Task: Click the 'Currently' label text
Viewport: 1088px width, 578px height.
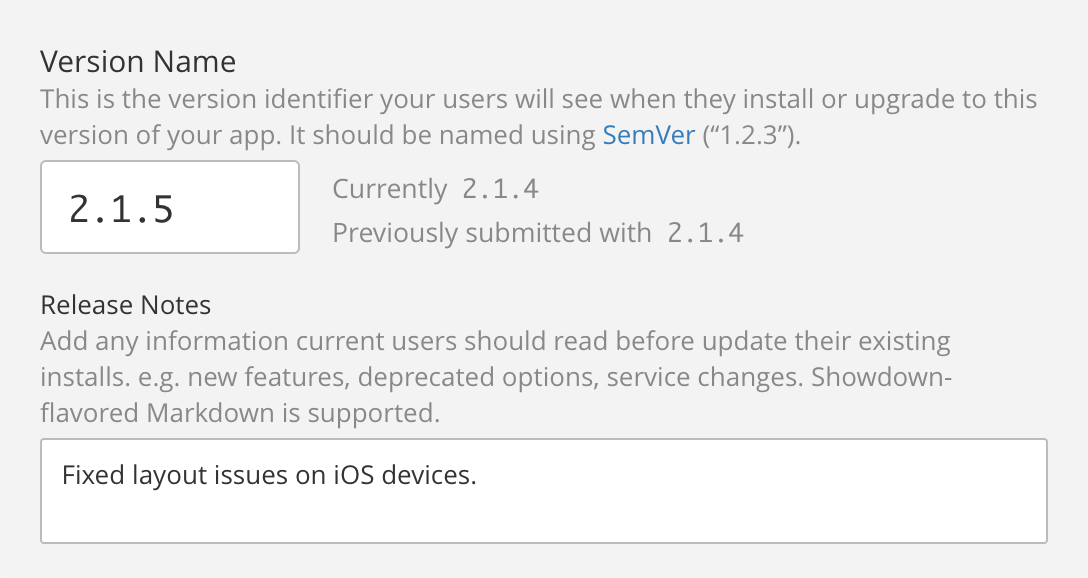Action: [390, 189]
